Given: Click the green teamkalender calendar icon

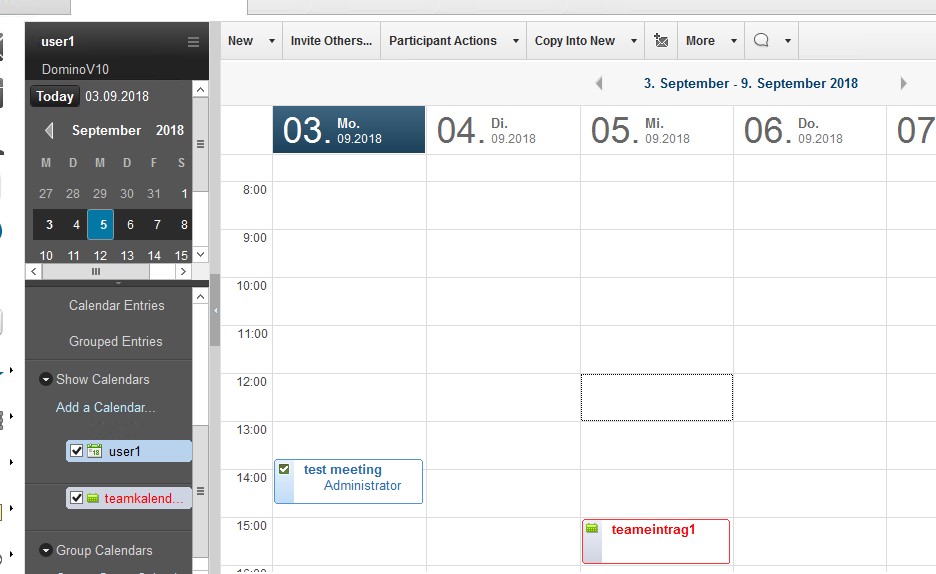Looking at the screenshot, I should pos(93,498).
